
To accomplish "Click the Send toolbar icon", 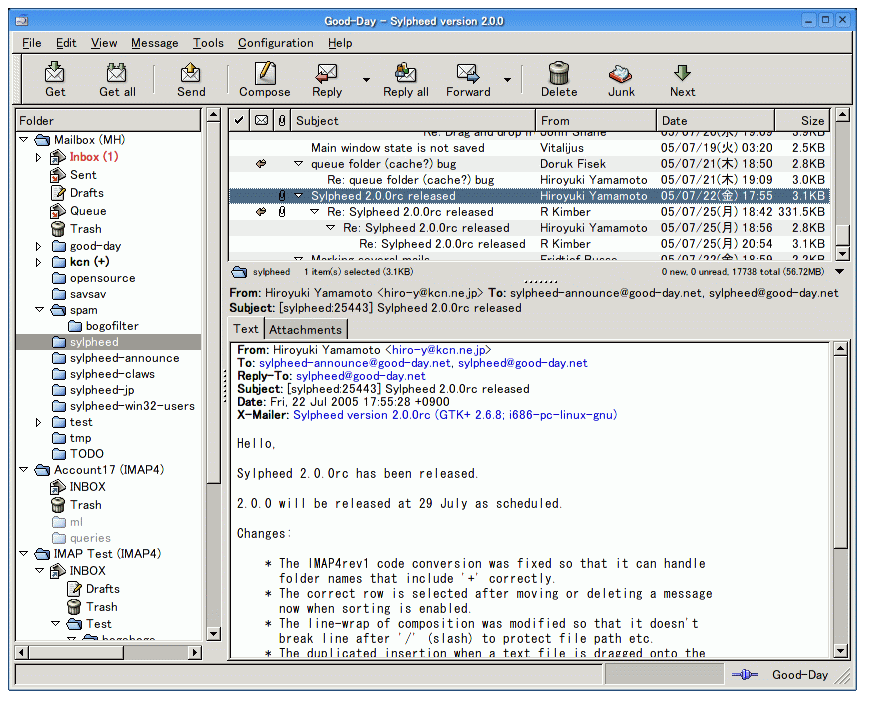I will point(191,73).
